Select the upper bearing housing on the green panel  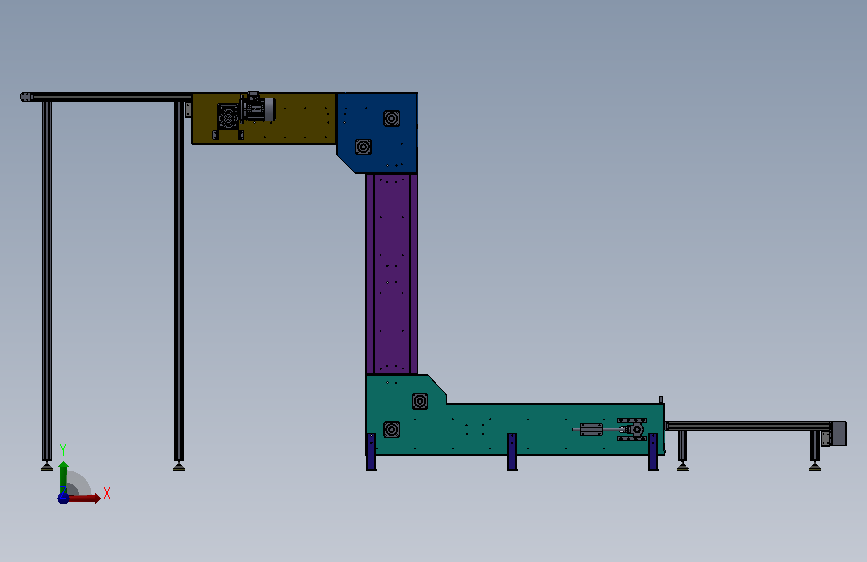[420, 401]
